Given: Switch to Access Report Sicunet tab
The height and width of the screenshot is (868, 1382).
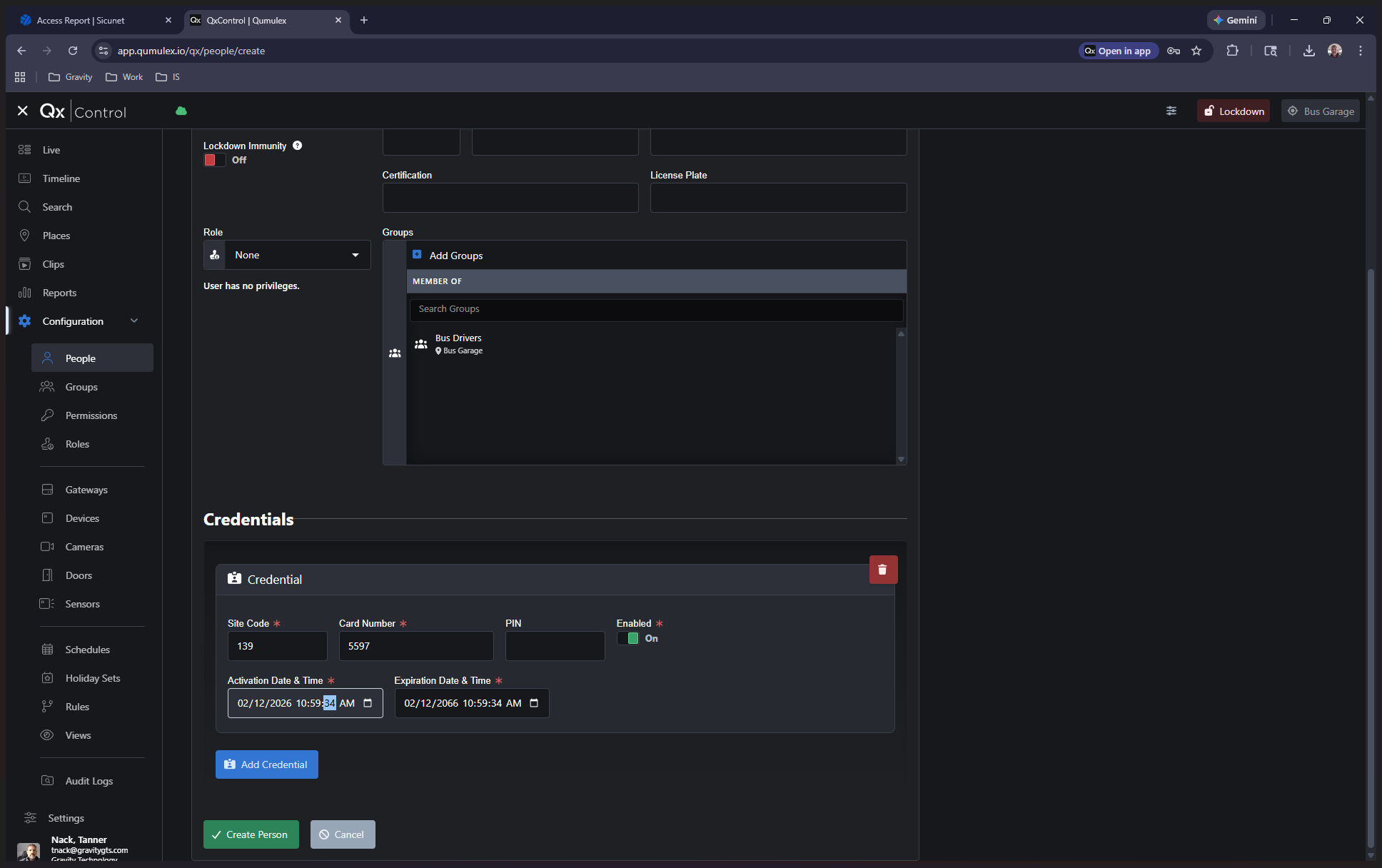Looking at the screenshot, I should 80,20.
